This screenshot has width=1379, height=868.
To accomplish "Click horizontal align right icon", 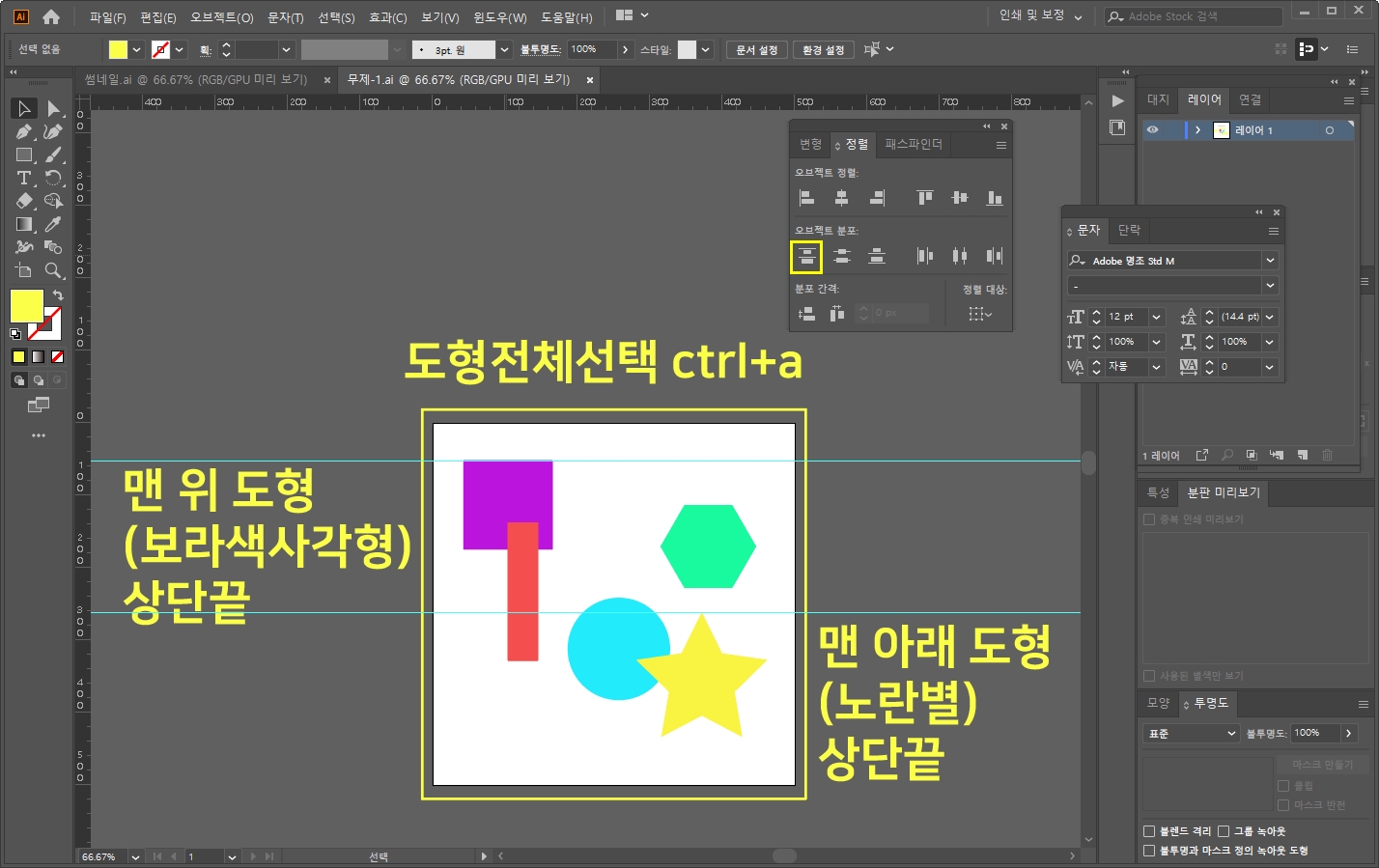I will point(877,198).
